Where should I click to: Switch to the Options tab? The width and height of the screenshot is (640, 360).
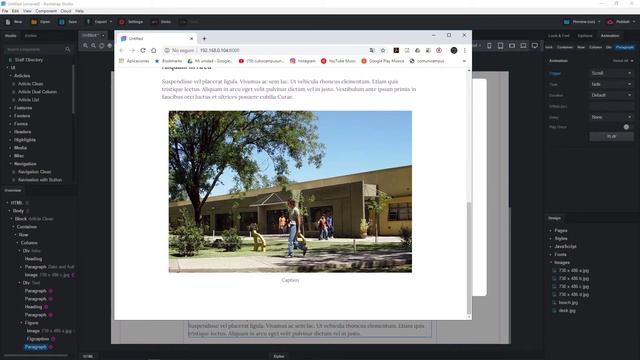pos(584,36)
